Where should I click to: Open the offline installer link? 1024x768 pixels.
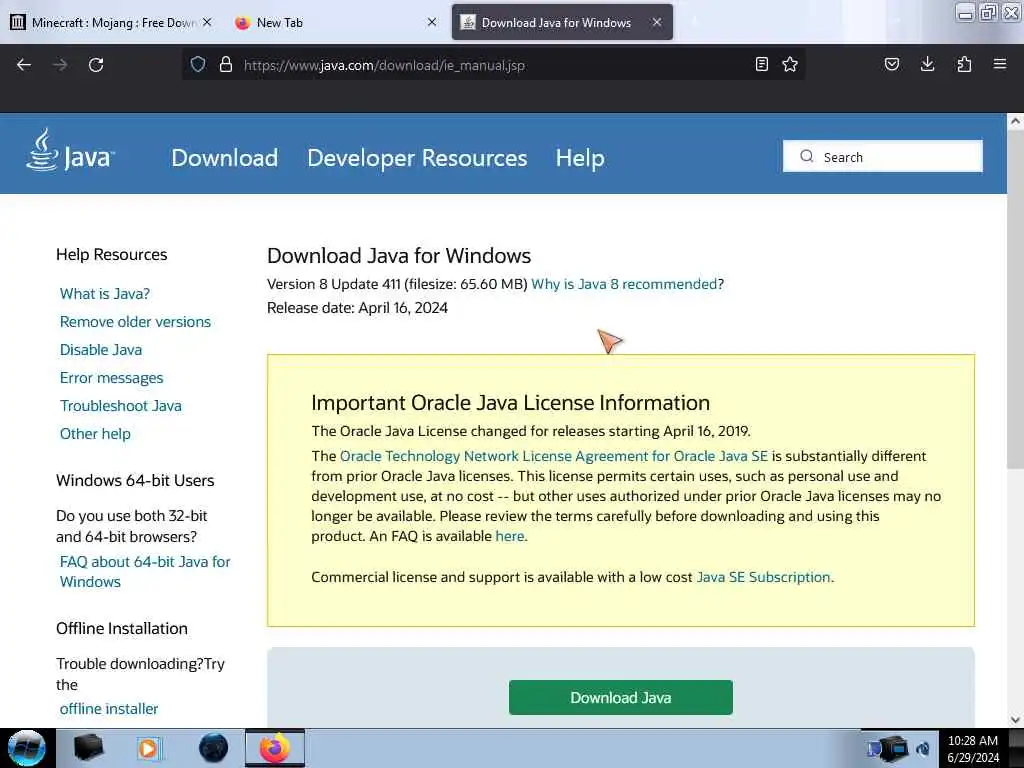(109, 709)
